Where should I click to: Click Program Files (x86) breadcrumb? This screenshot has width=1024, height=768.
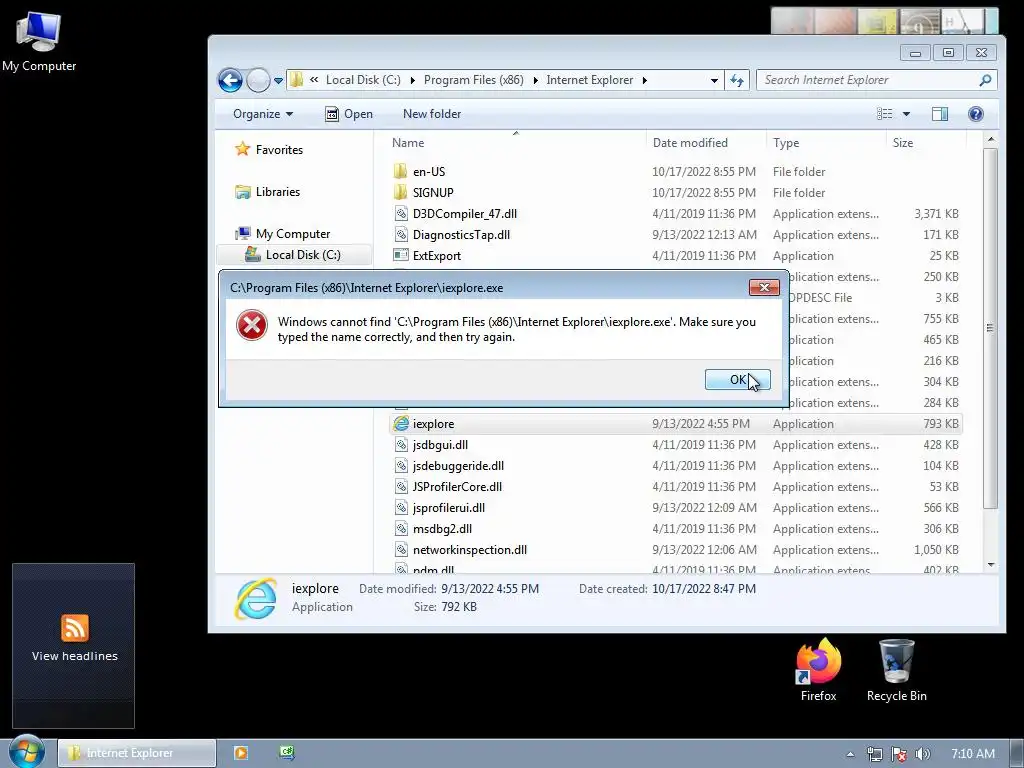473,80
